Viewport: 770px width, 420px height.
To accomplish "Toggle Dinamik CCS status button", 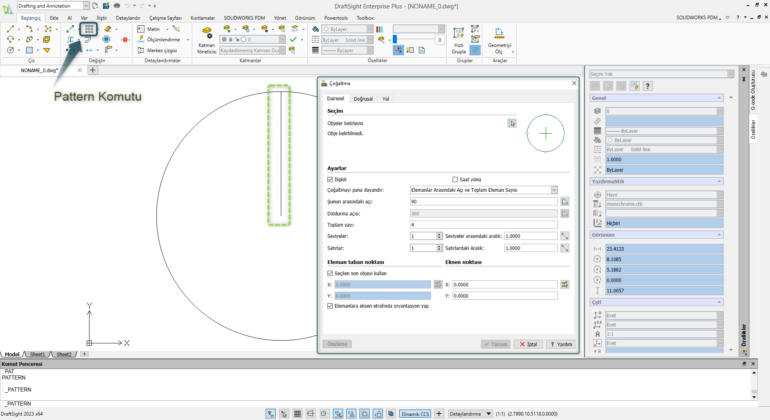I will [x=415, y=414].
